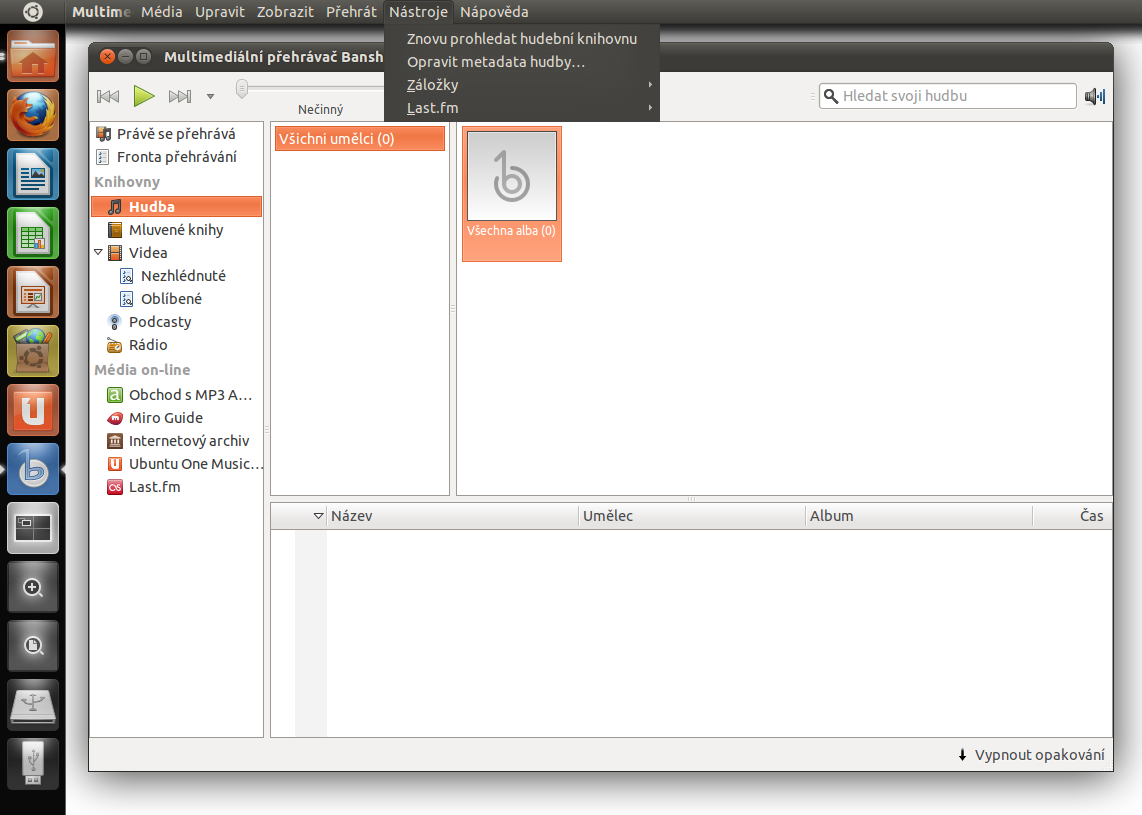Open the 'Nezhlédnuté' video playlist
This screenshot has width=1142, height=815.
pos(183,276)
